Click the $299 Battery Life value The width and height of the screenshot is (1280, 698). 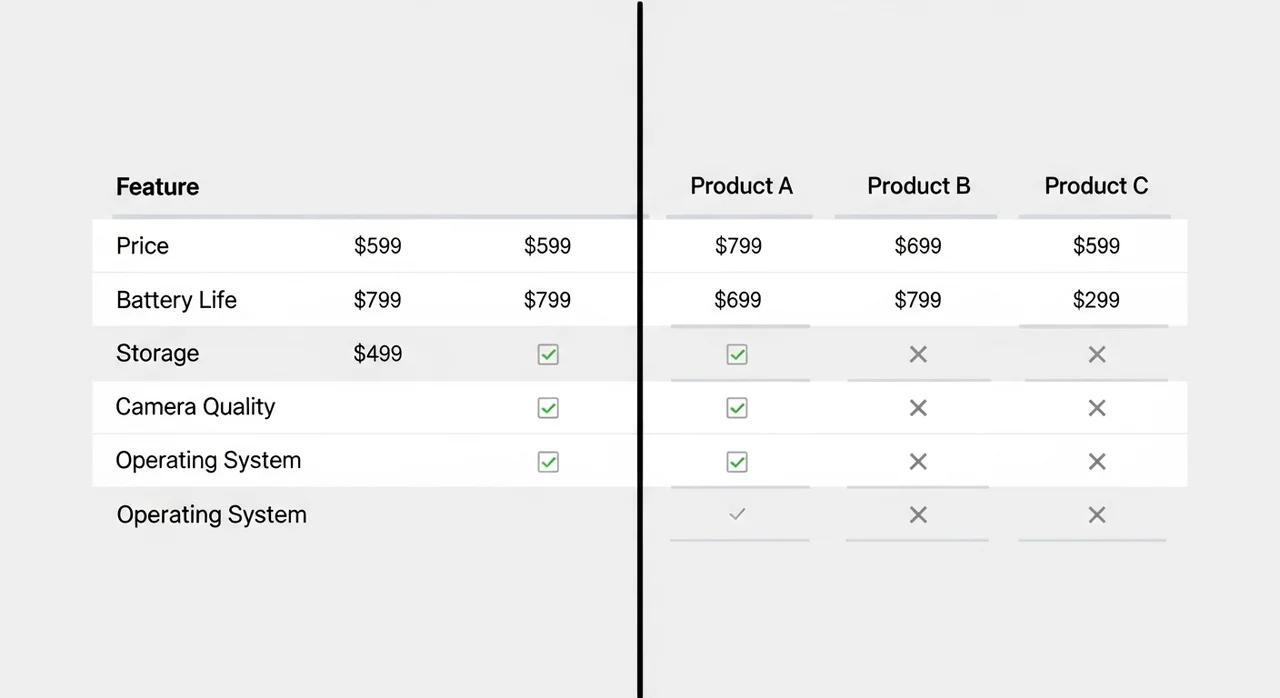pos(1096,300)
